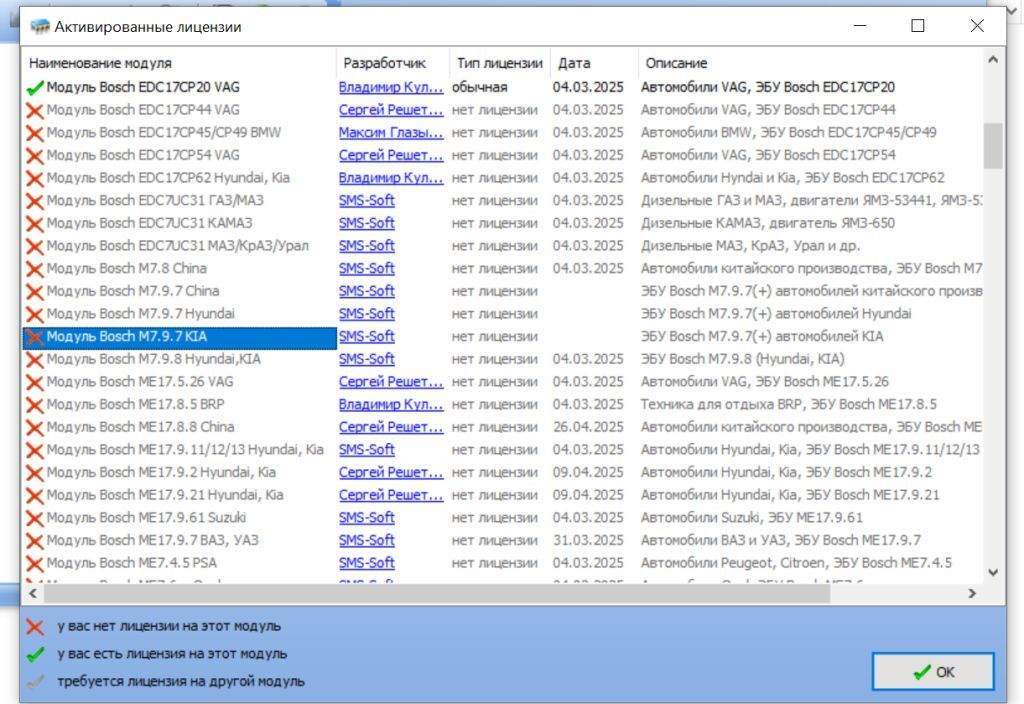Click the red X icon for EDC17CP54 VAG
This screenshot has height=704, width=1024.
tap(35, 155)
